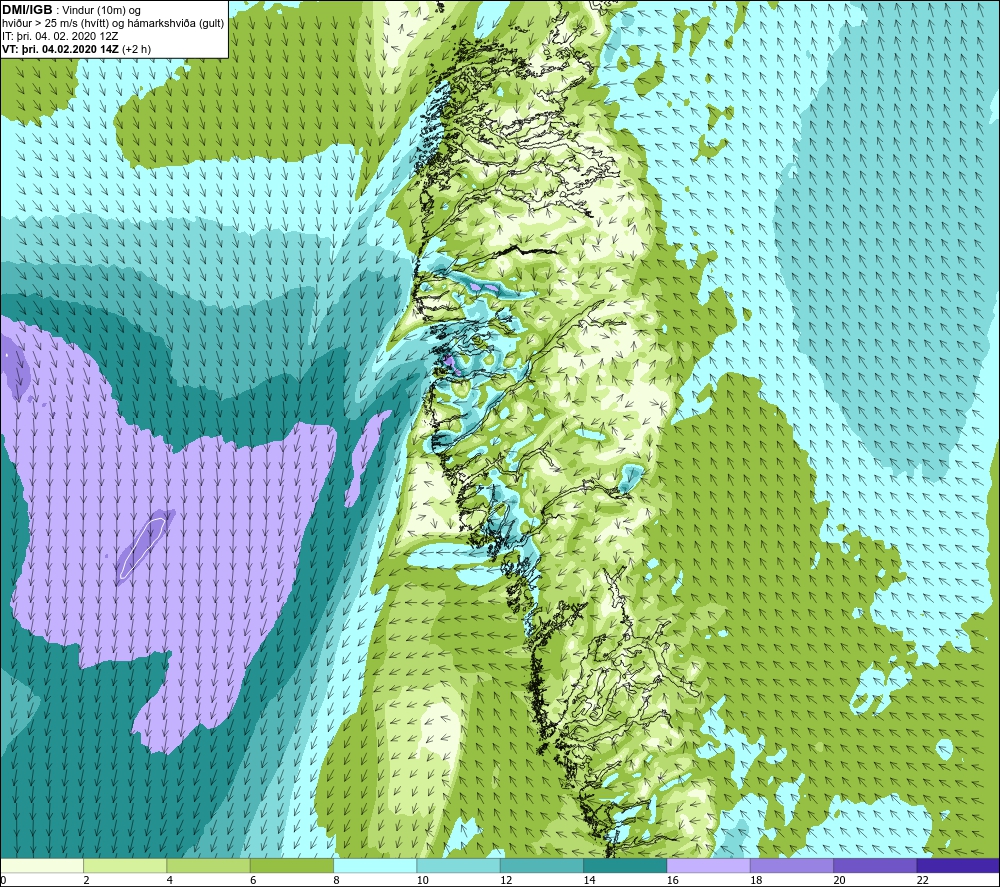Screen dimensions: 1000x887
Task: Click the legend scale label "18"
Action: (x=756, y=880)
